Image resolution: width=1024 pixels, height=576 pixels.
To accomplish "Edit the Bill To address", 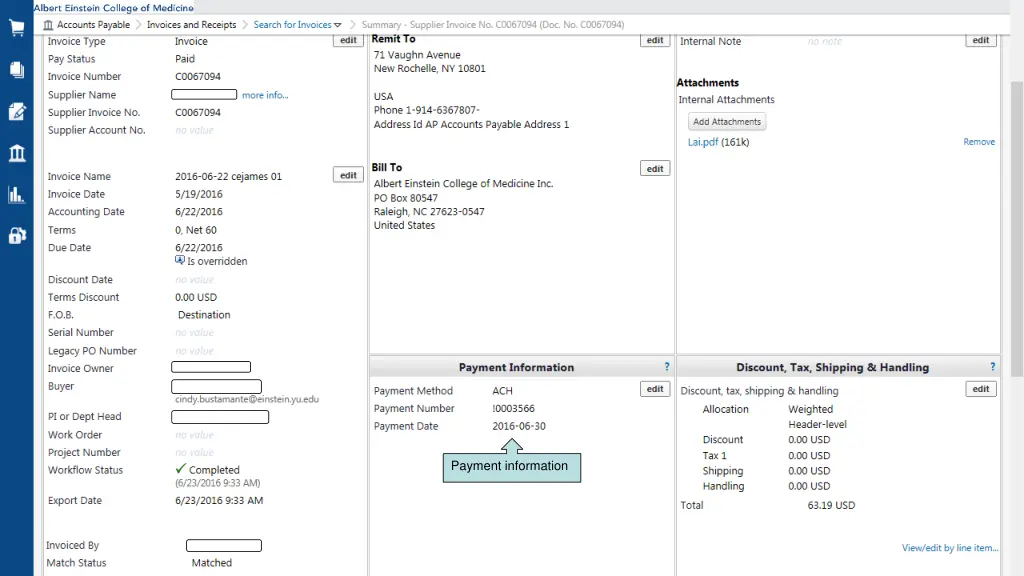I will click(x=655, y=168).
